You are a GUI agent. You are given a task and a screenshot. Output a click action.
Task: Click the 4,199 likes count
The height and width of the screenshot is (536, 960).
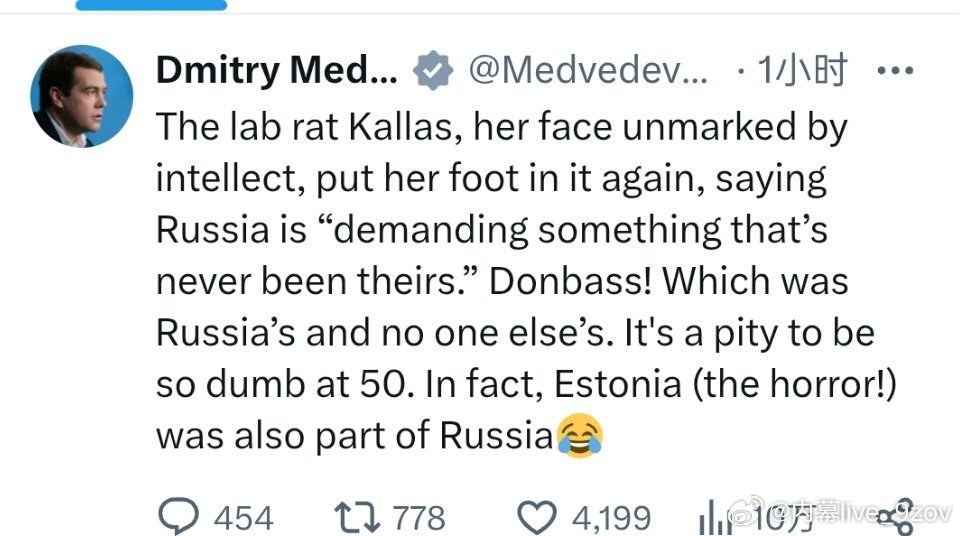point(611,518)
